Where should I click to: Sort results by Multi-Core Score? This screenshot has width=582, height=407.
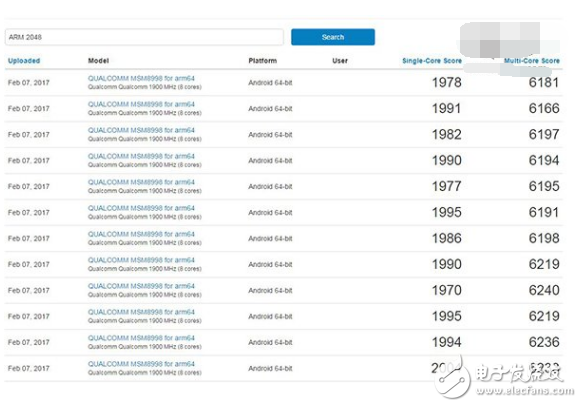[532, 61]
